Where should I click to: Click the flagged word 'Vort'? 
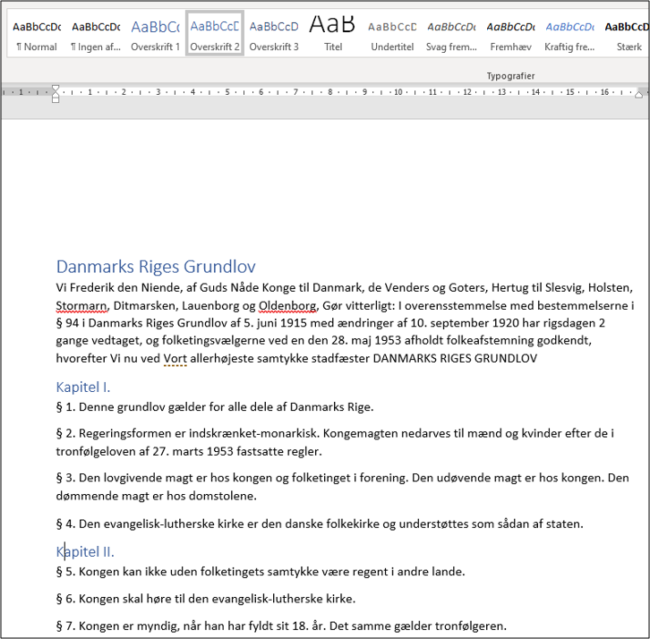click(175, 358)
